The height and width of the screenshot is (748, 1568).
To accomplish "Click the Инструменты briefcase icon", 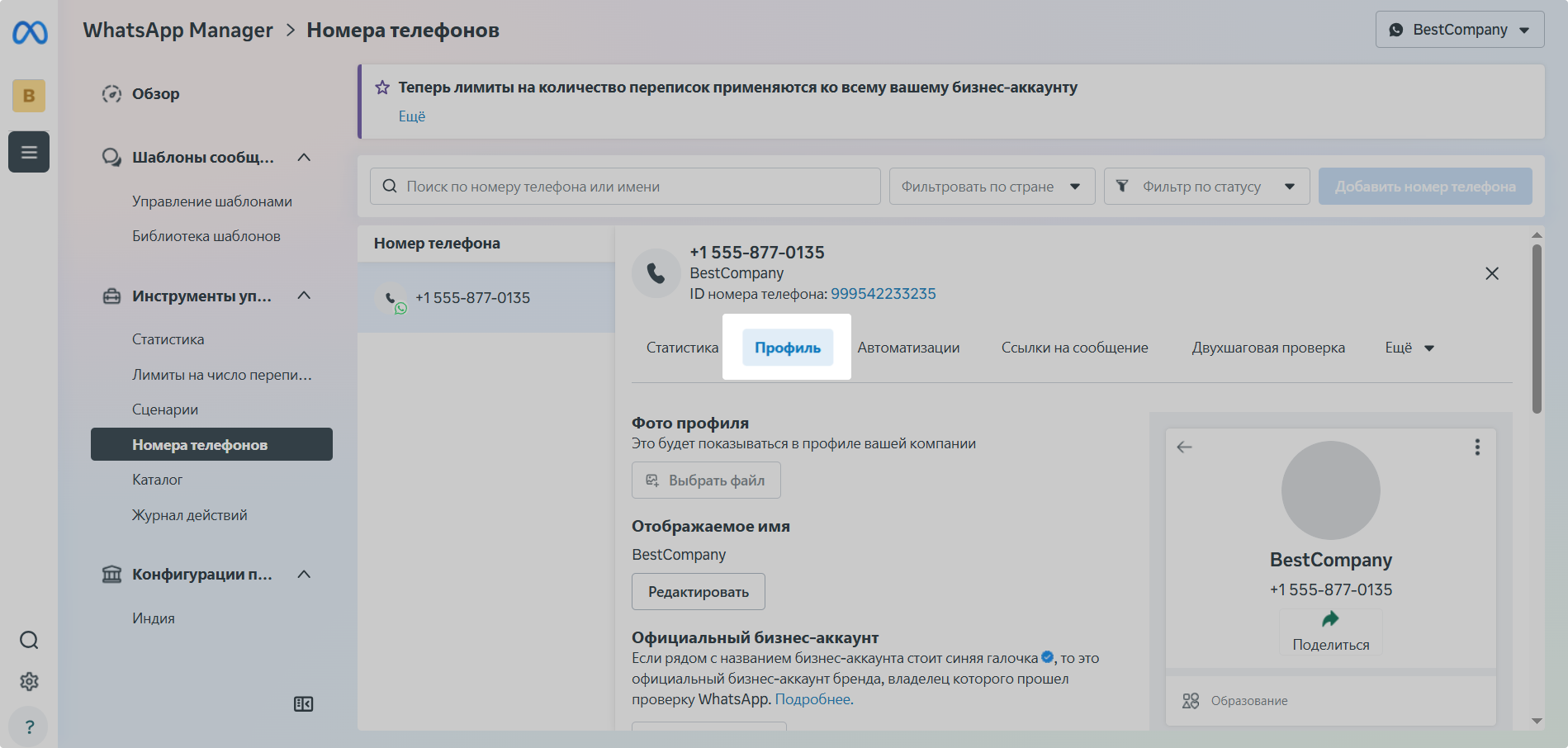I will [111, 296].
